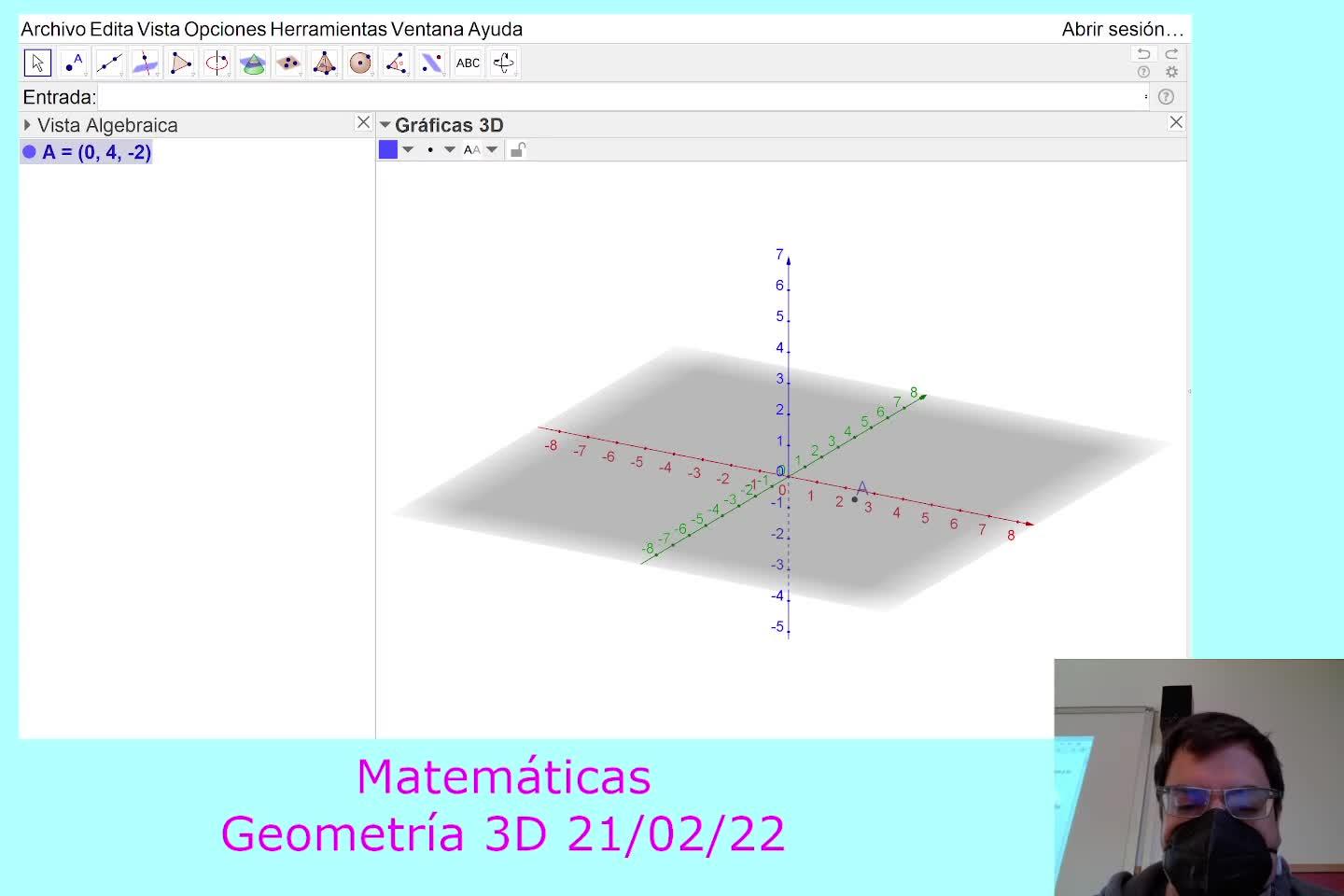The width and height of the screenshot is (1344, 896).
Task: Open the point style dropdown arrow
Action: 450,149
